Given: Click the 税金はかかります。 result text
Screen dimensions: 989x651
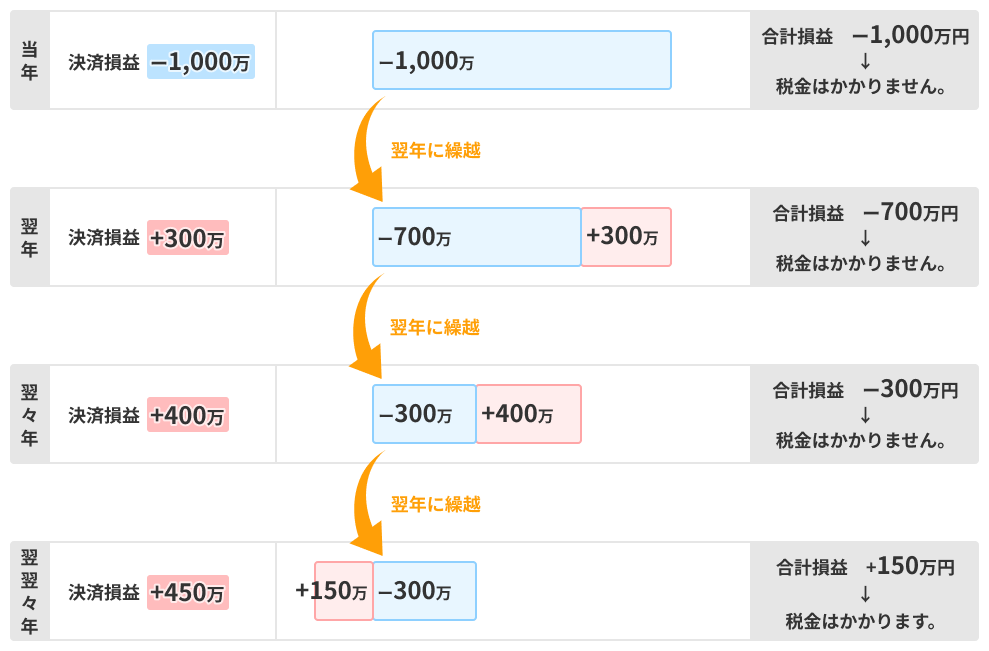Looking at the screenshot, I should click(862, 621).
